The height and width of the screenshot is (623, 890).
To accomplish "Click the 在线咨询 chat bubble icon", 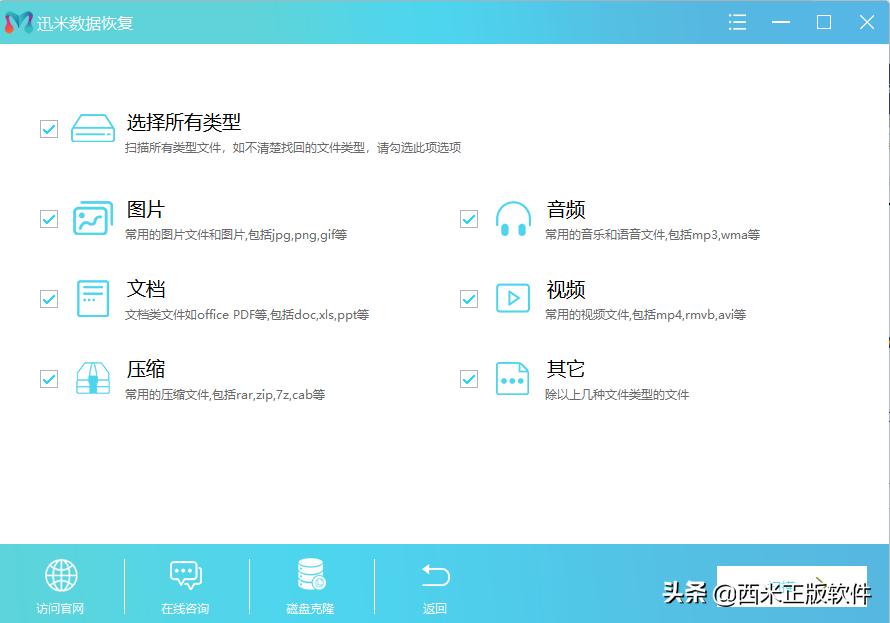I will [x=186, y=575].
